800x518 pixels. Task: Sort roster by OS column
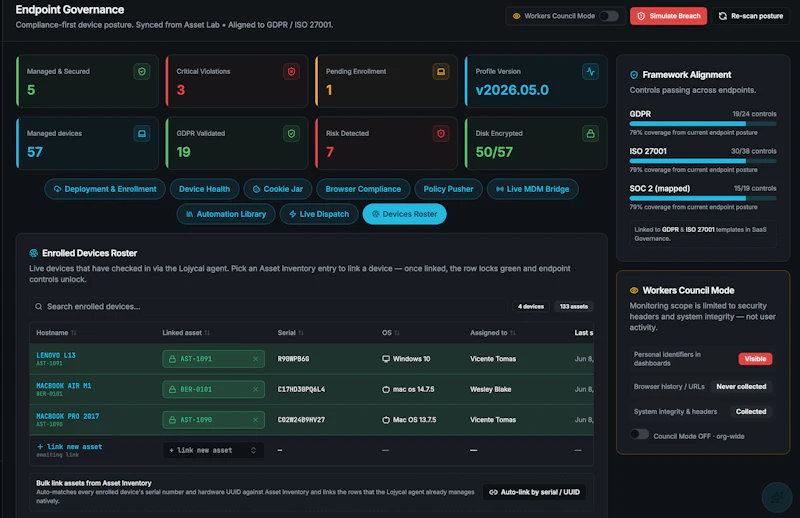(391, 333)
